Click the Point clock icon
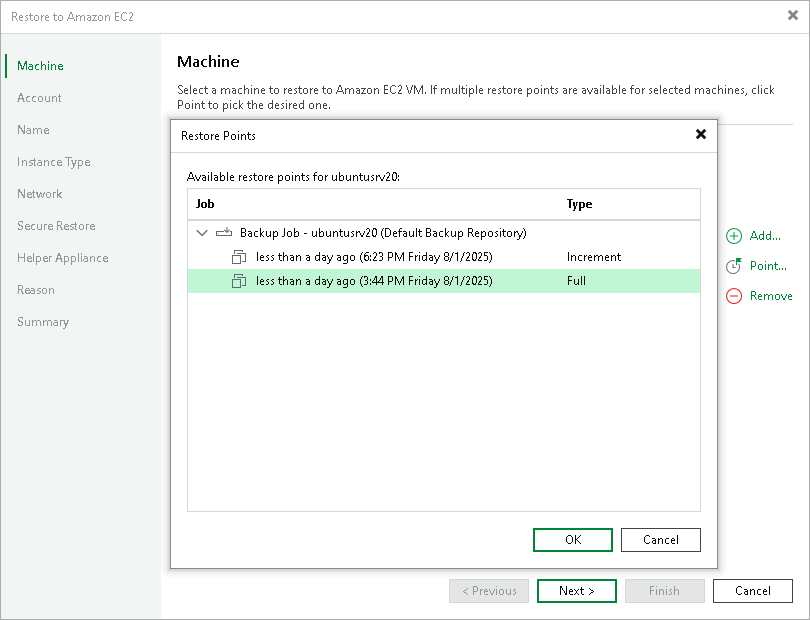 coord(734,266)
